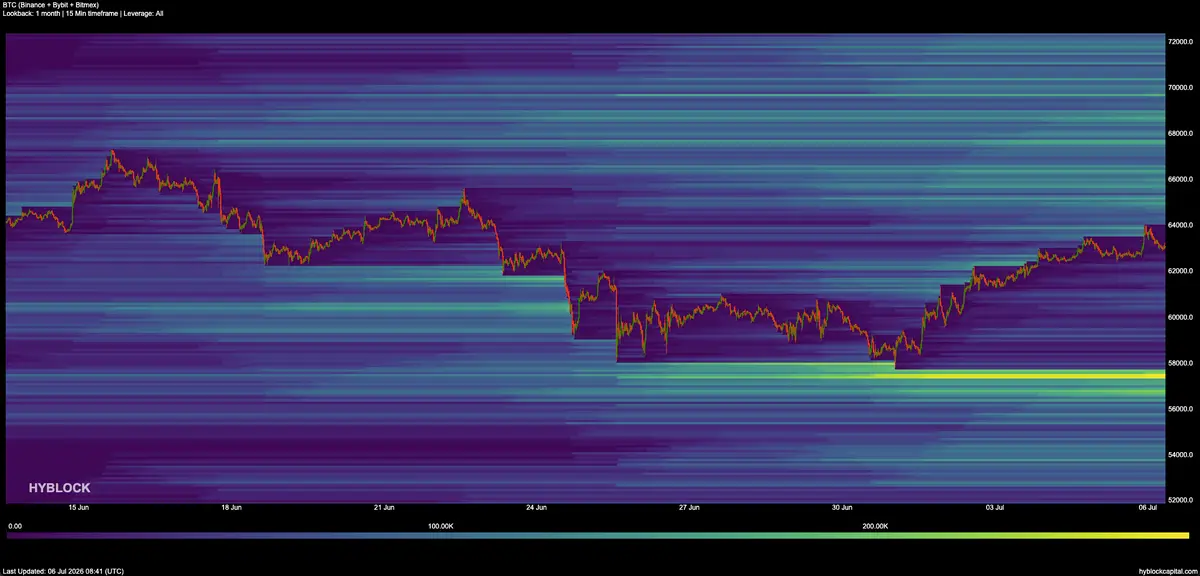Click the 0.00 color scale label
The height and width of the screenshot is (576, 1200).
14,525
